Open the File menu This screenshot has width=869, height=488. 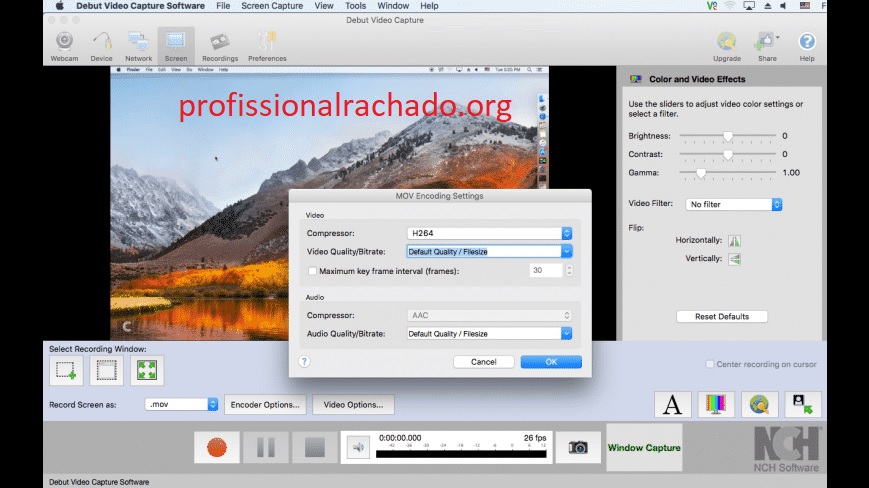pyautogui.click(x=223, y=6)
